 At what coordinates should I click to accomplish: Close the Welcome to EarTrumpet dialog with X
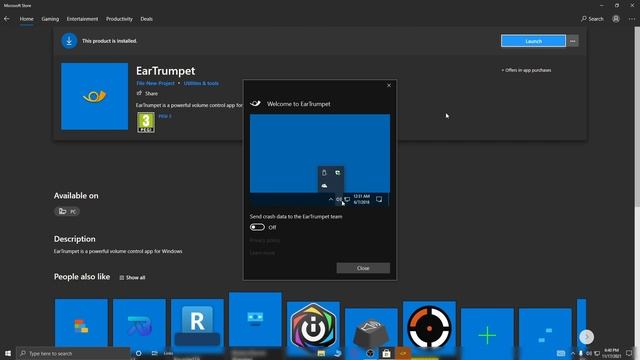click(389, 85)
